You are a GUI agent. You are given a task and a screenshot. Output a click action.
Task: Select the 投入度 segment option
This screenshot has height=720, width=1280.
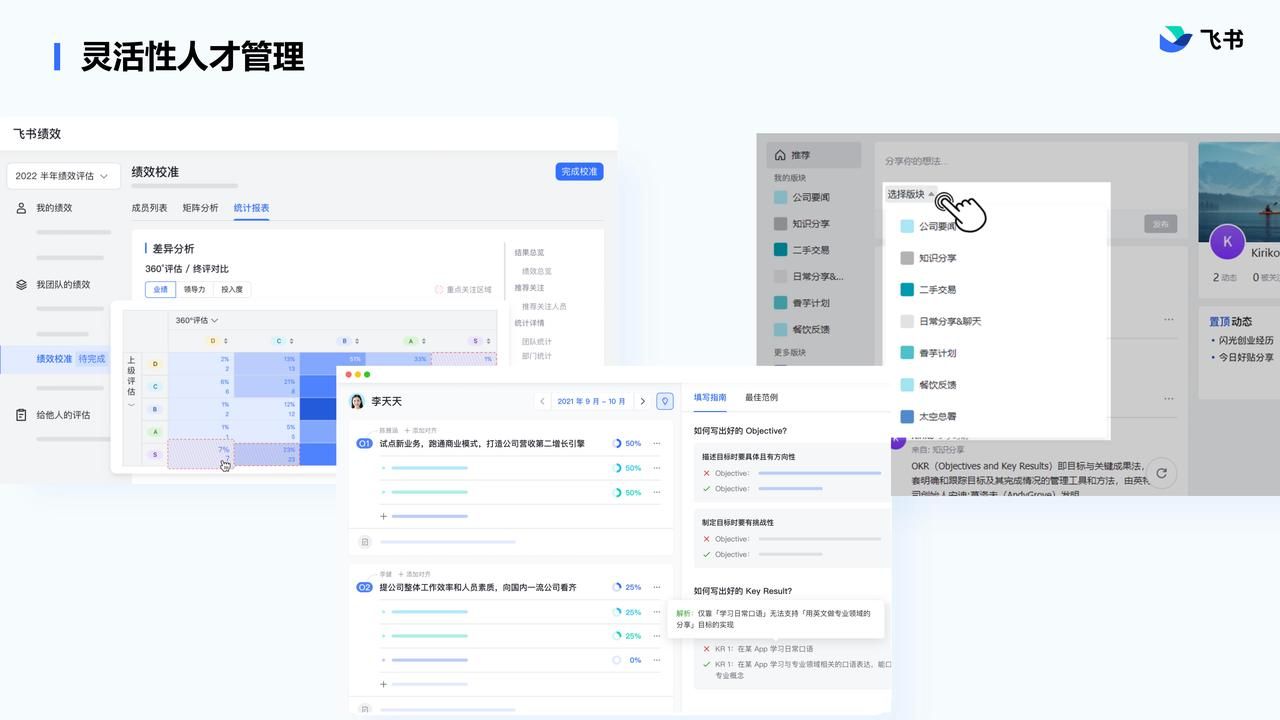click(232, 289)
